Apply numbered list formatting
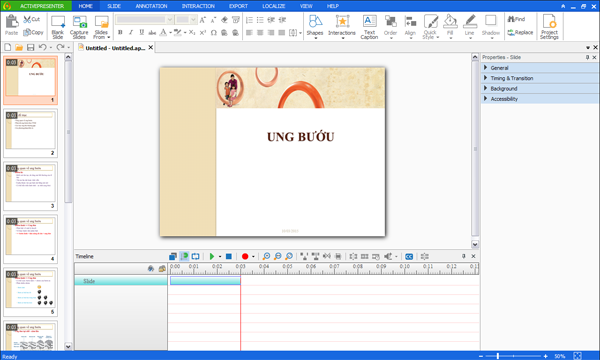This screenshot has width=600, height=360. point(249,20)
